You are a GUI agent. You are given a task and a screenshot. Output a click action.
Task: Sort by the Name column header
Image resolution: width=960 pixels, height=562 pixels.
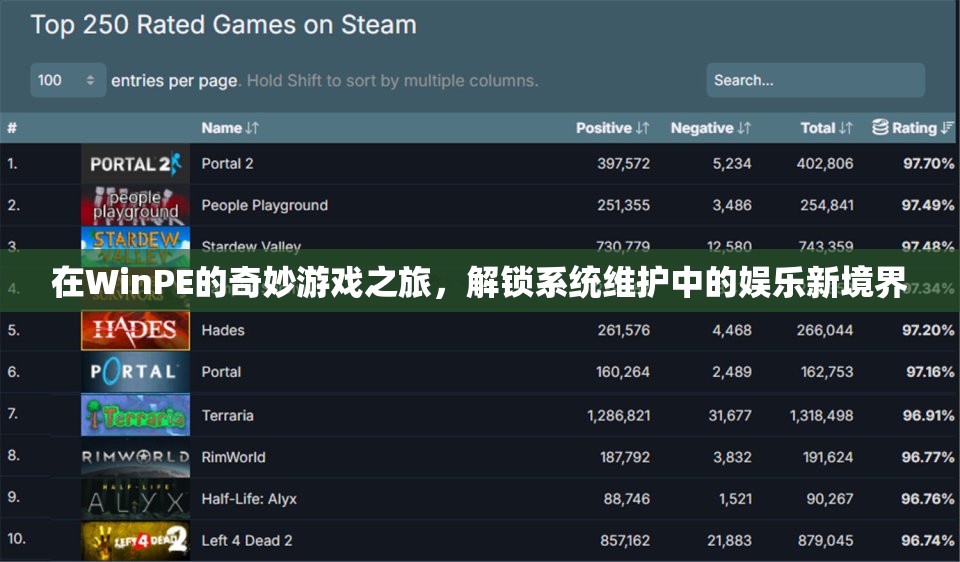point(230,128)
